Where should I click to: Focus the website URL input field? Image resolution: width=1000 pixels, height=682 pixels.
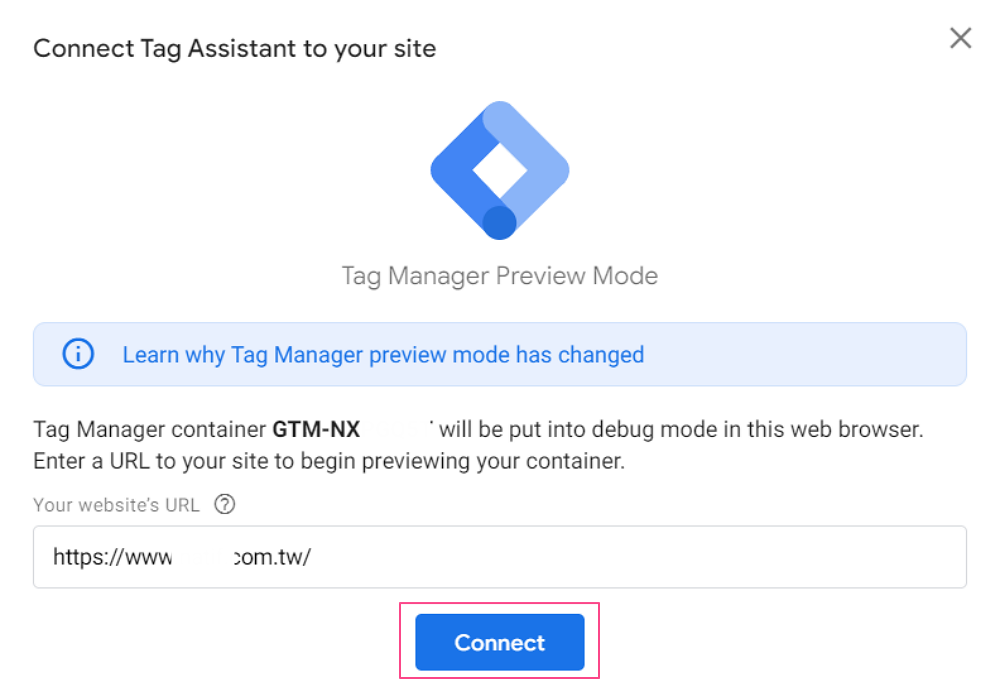(x=499, y=557)
